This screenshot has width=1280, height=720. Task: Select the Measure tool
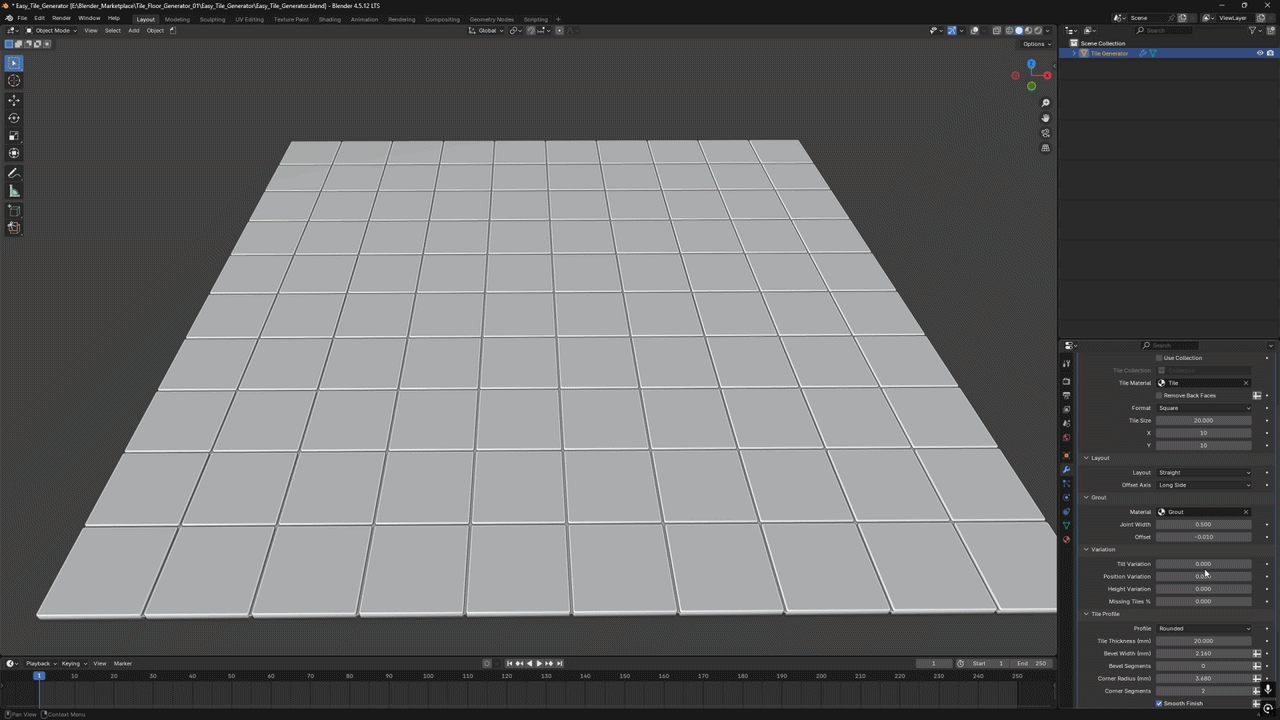tap(14, 191)
